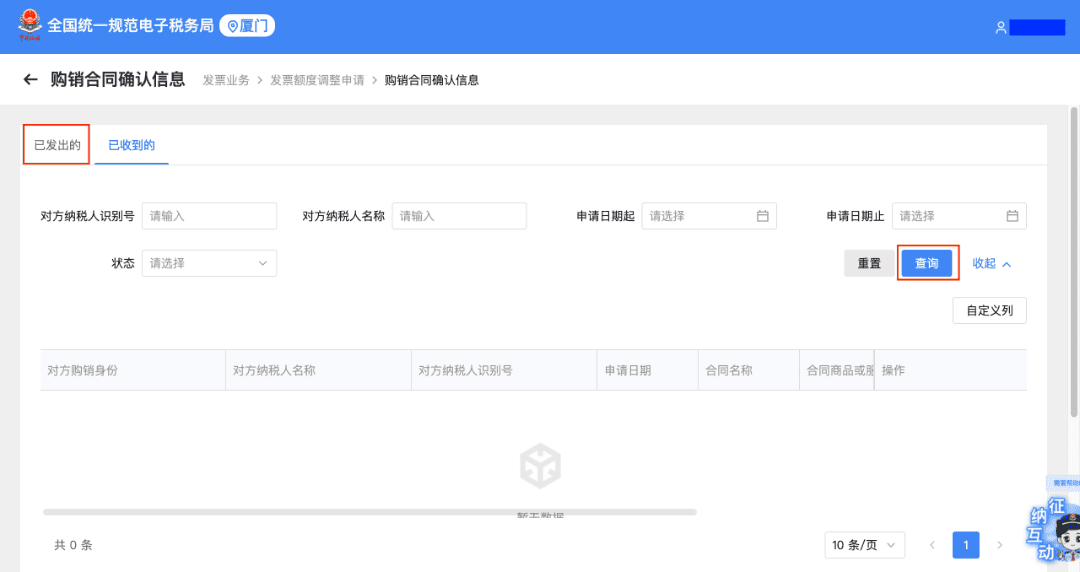
Task: Expand the 状态 dropdown
Action: pyautogui.click(x=209, y=263)
